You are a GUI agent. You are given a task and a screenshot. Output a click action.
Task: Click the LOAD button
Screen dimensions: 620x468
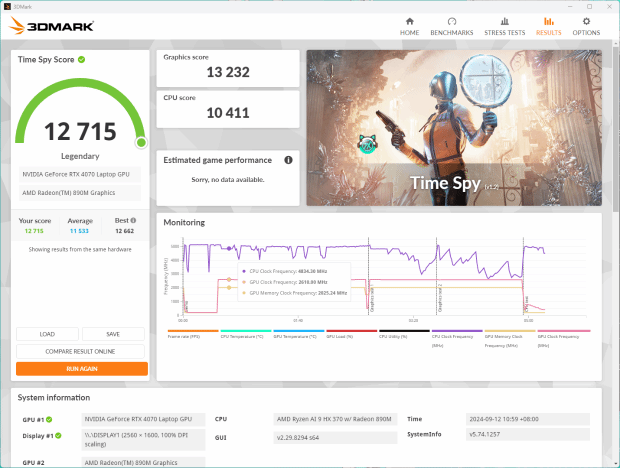coord(47,334)
